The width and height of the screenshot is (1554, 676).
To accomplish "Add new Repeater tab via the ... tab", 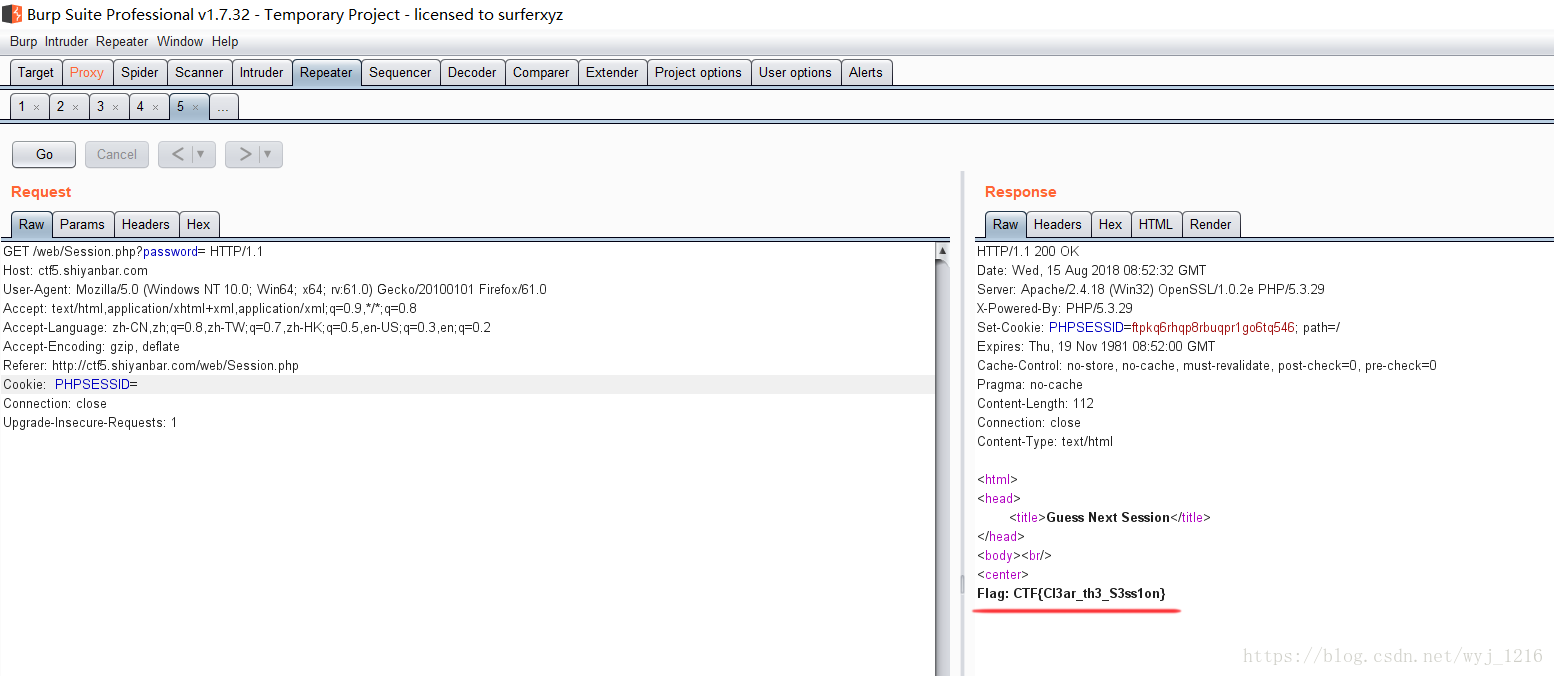I will click(223, 106).
